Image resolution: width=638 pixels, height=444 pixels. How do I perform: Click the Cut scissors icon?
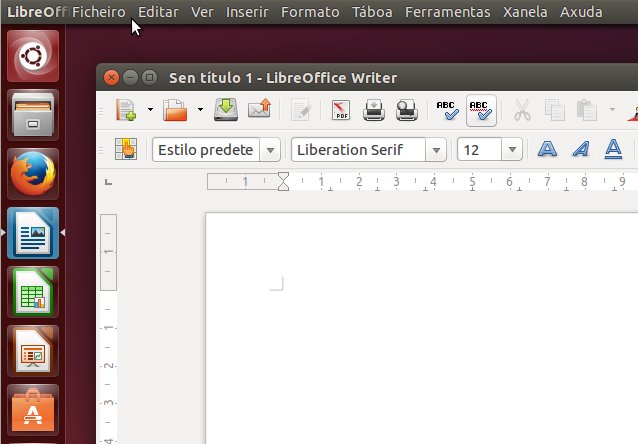[x=522, y=110]
